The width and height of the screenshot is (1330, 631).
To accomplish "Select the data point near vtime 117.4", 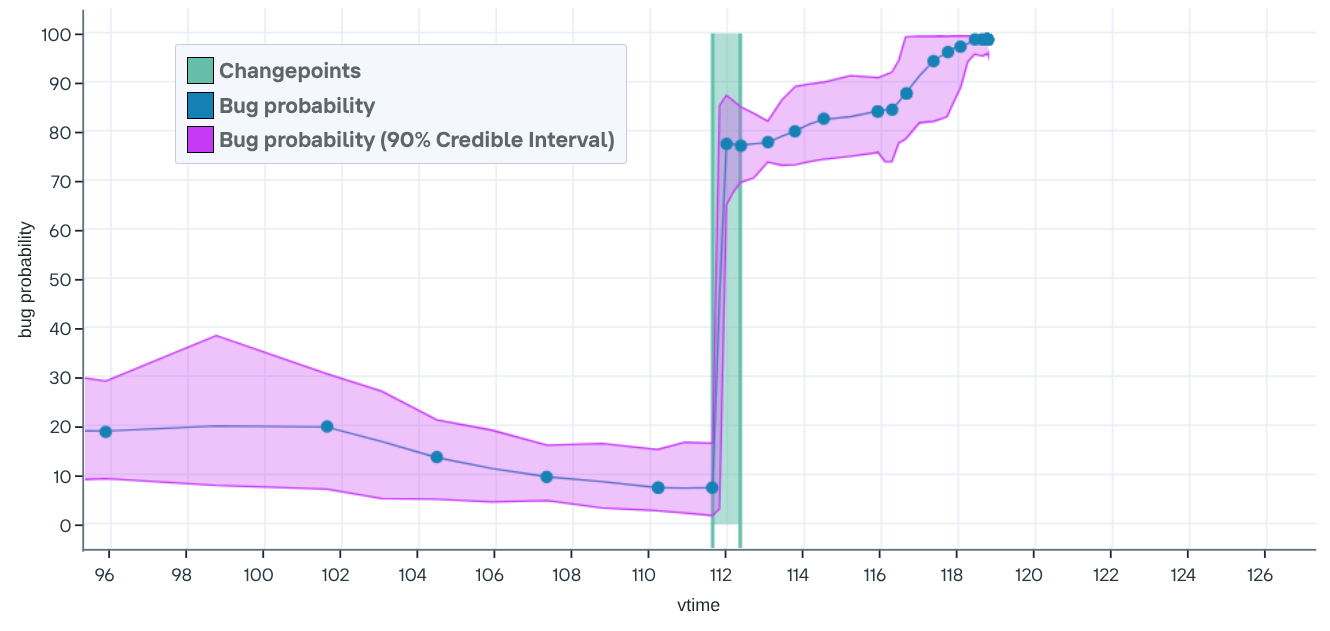I will click(933, 61).
